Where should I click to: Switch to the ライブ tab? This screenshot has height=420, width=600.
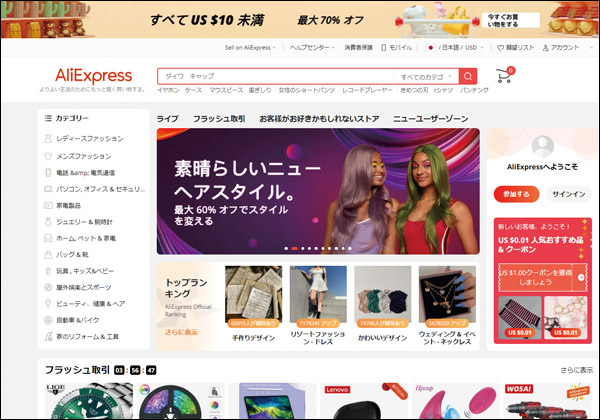click(x=167, y=119)
